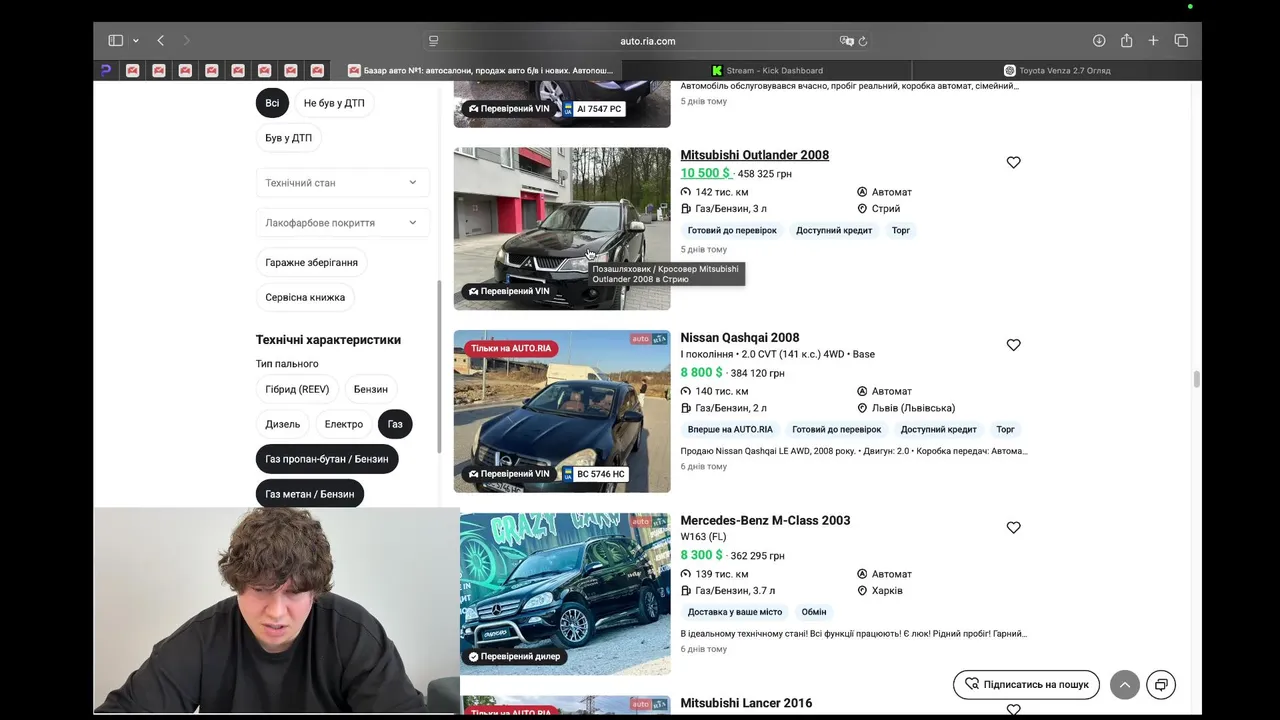Click the AI 7547 PC license plate badge
Image resolution: width=1280 pixels, height=720 pixels.
pyautogui.click(x=593, y=109)
